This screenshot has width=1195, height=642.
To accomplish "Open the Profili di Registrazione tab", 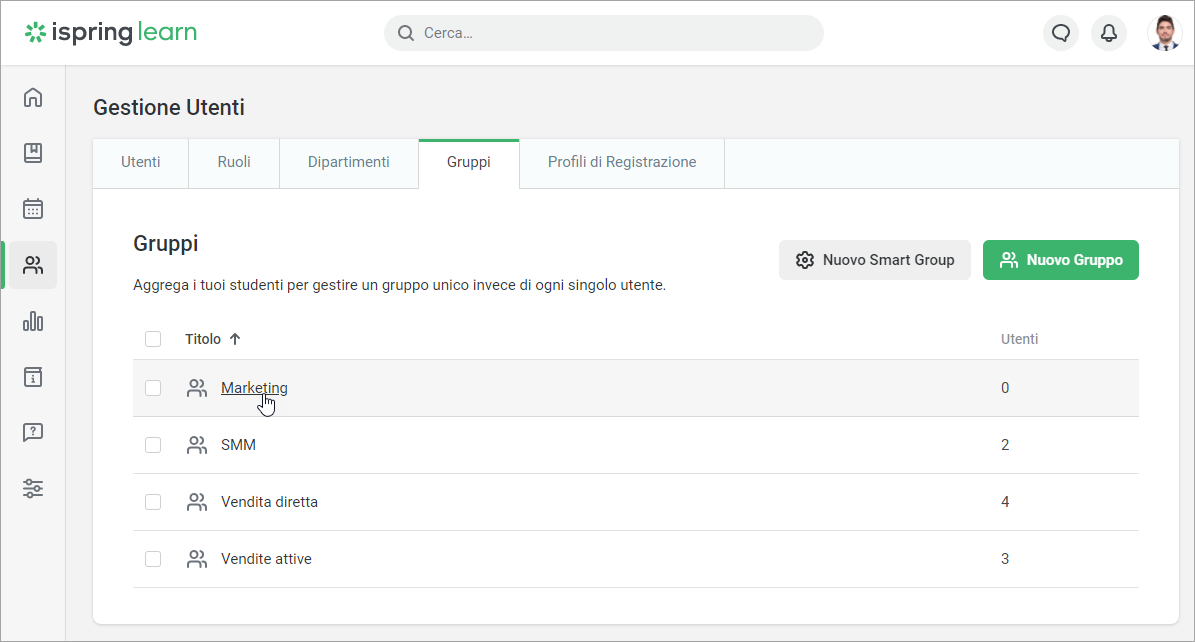I will pyautogui.click(x=621, y=162).
